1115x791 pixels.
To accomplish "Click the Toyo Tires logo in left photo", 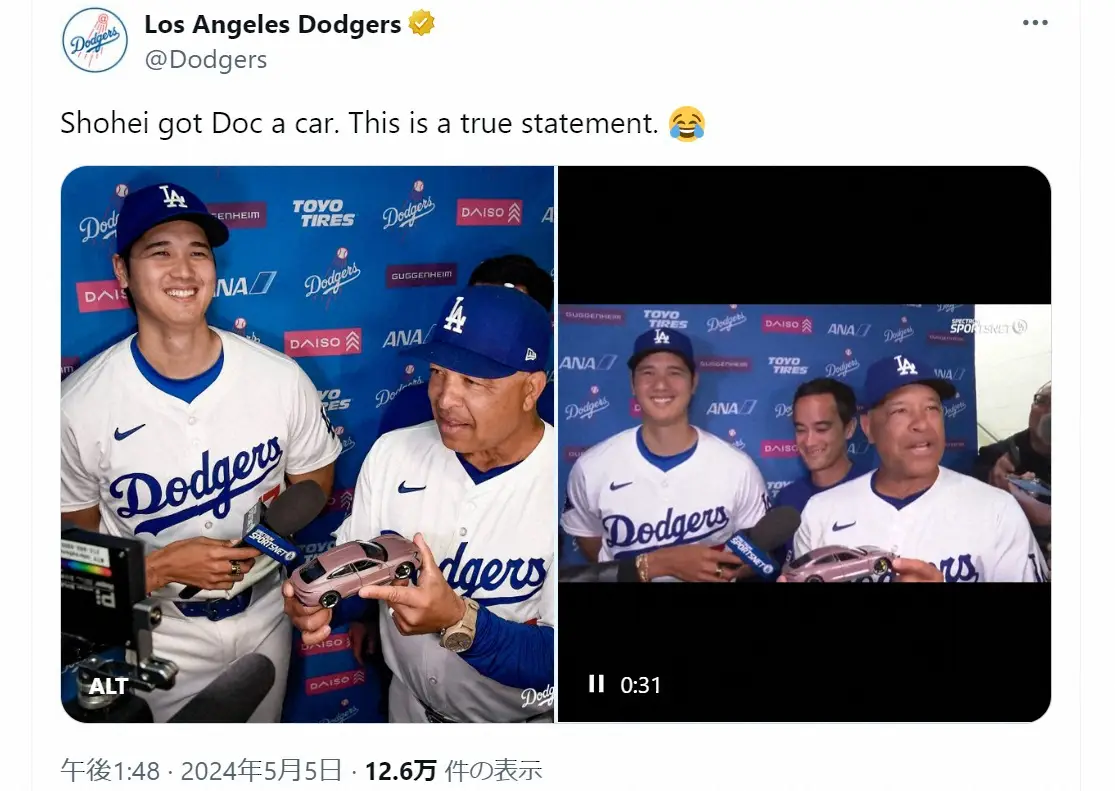I will [324, 213].
